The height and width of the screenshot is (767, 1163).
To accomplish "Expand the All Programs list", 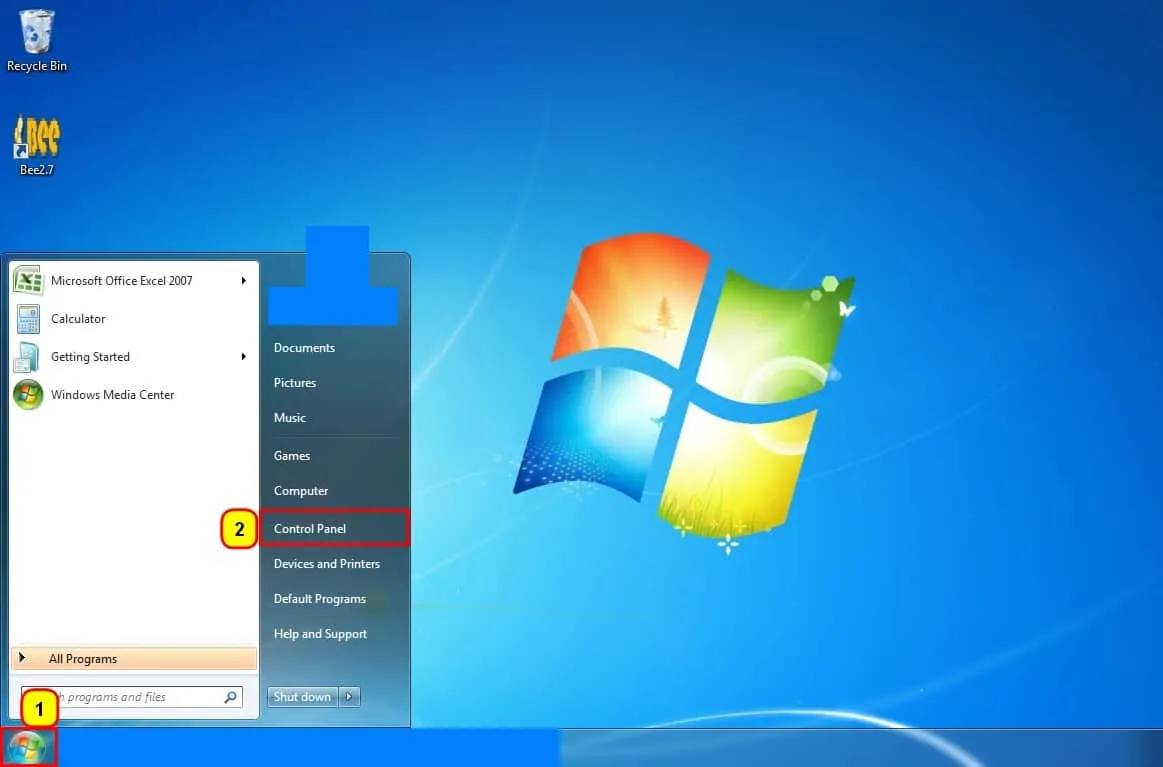I will (x=134, y=659).
